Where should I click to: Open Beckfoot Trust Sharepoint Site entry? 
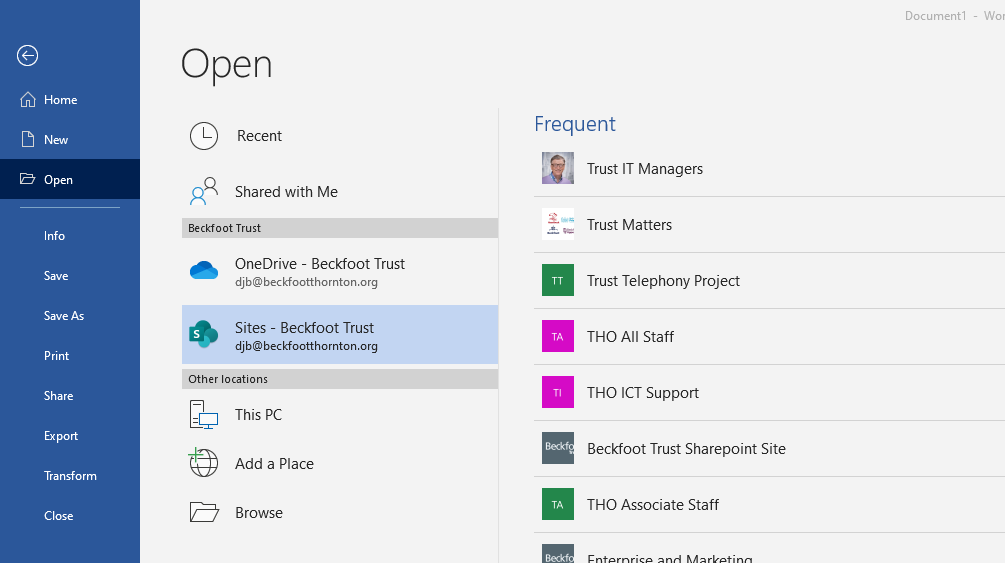(769, 448)
